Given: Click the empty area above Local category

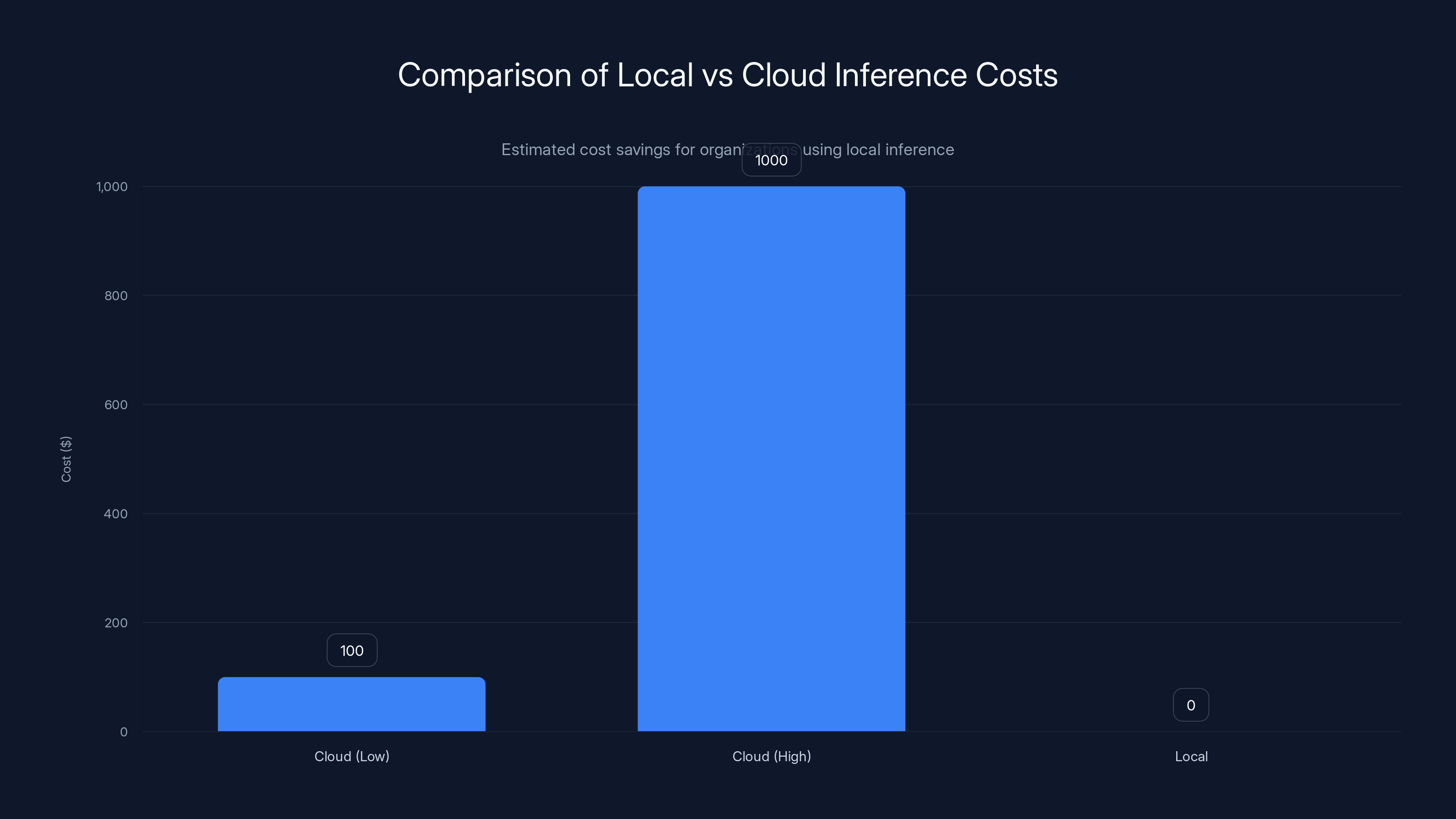Looking at the screenshot, I should click(x=1191, y=509).
